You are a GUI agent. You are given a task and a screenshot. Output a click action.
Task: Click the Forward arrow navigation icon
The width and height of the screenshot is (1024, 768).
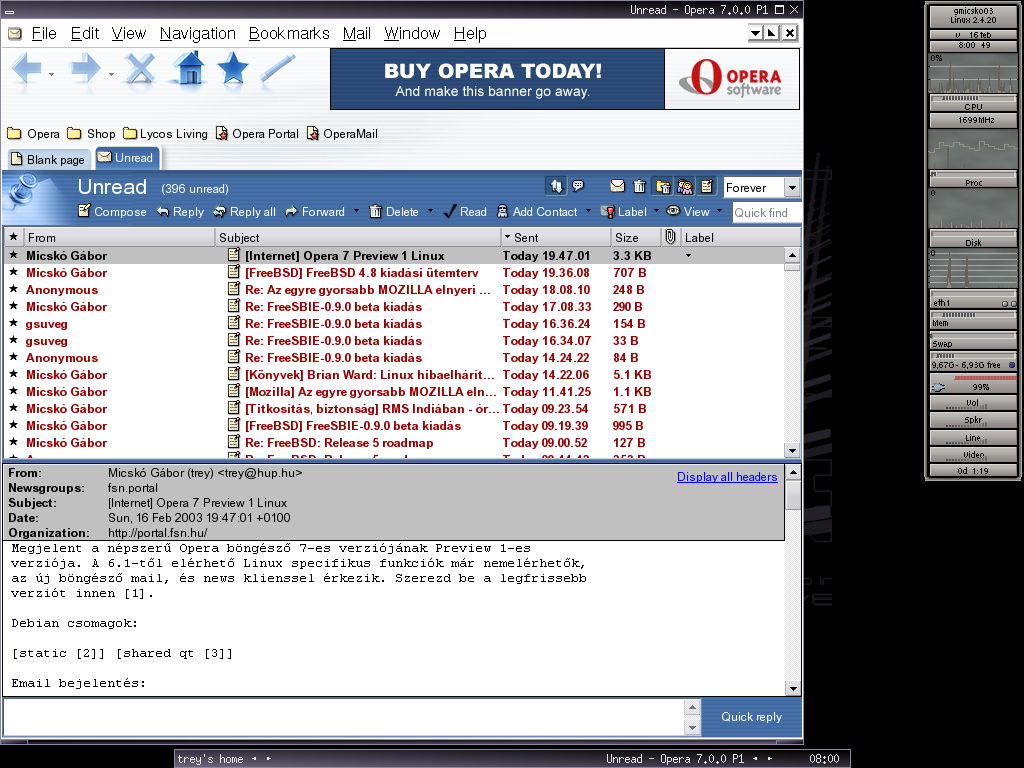[86, 69]
